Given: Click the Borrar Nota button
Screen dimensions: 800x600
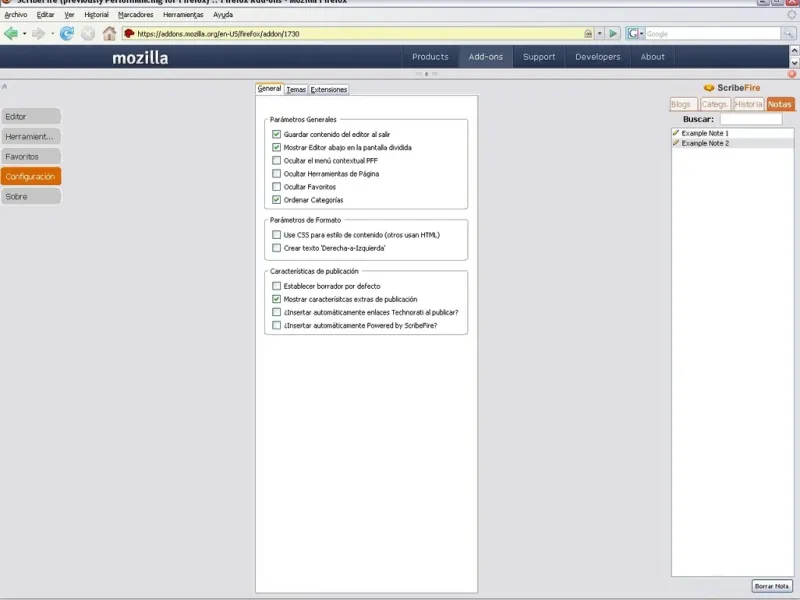Looking at the screenshot, I should (x=772, y=586).
